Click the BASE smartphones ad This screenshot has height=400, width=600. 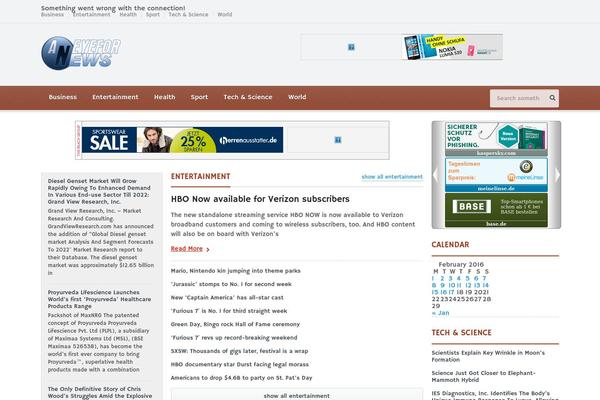click(x=496, y=210)
